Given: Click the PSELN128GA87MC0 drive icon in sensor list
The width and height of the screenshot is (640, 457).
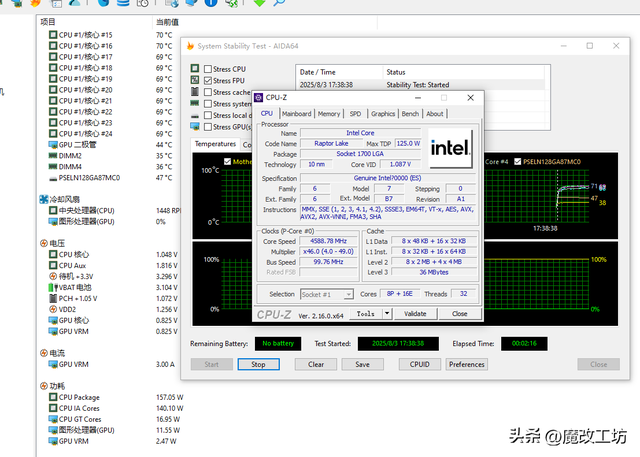Looking at the screenshot, I should click(x=53, y=178).
